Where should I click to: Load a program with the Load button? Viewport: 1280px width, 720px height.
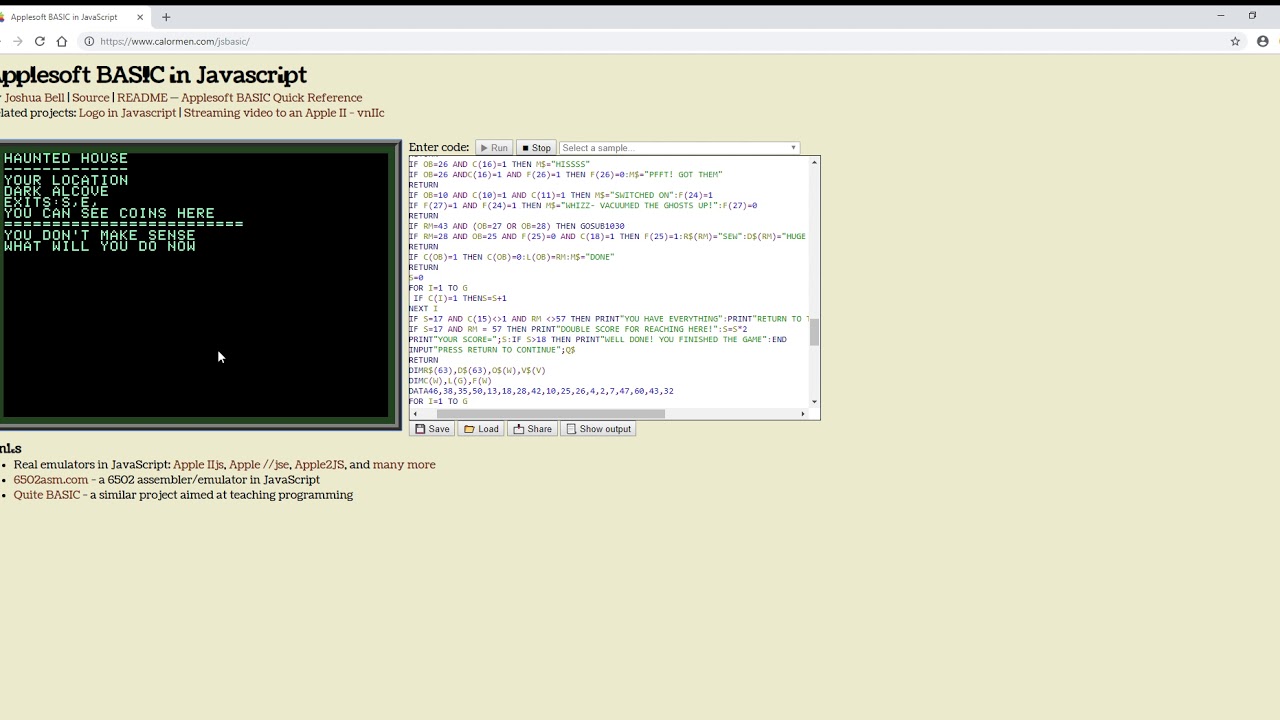(x=481, y=429)
